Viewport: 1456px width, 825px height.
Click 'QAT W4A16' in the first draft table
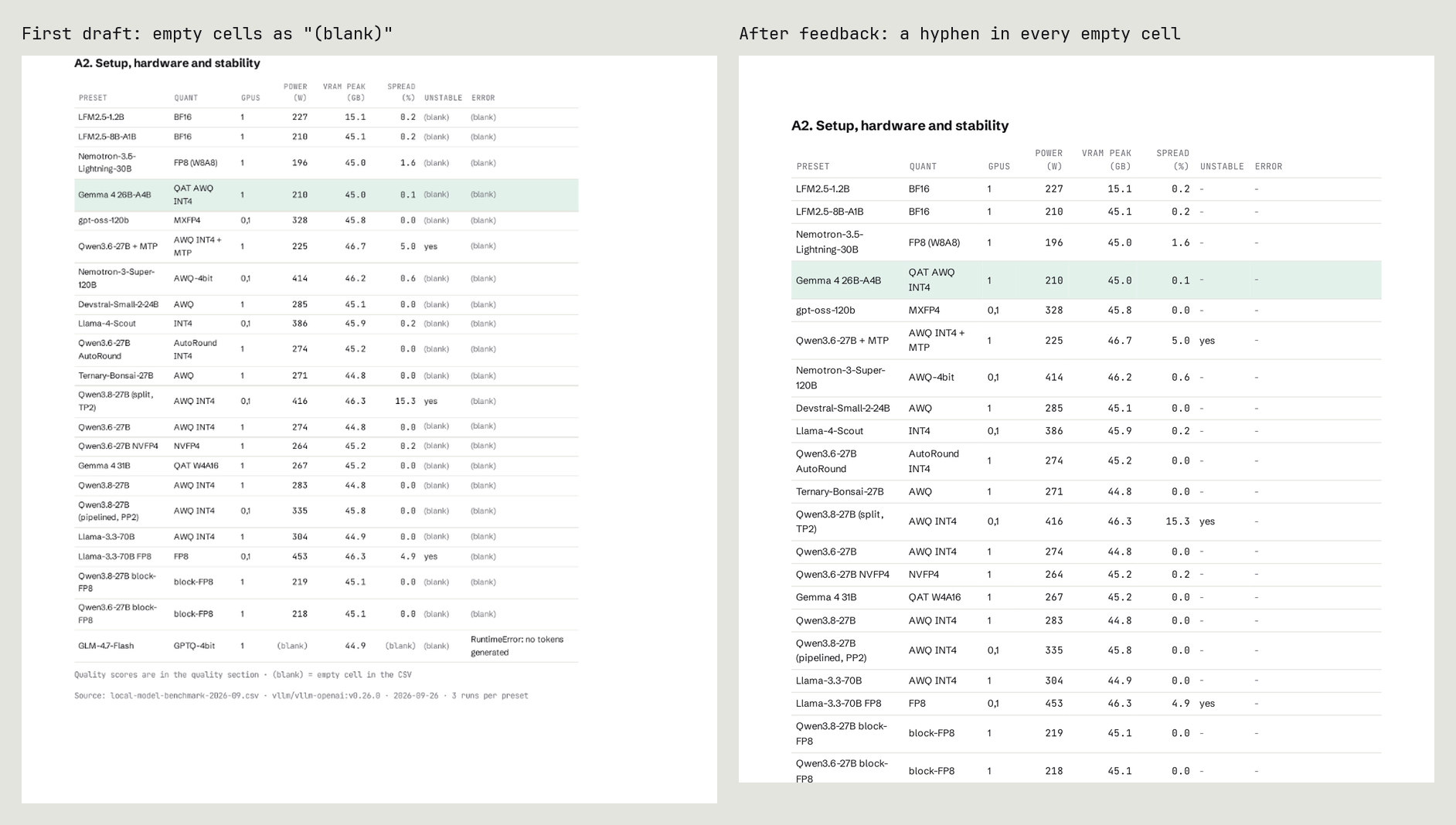196,466
